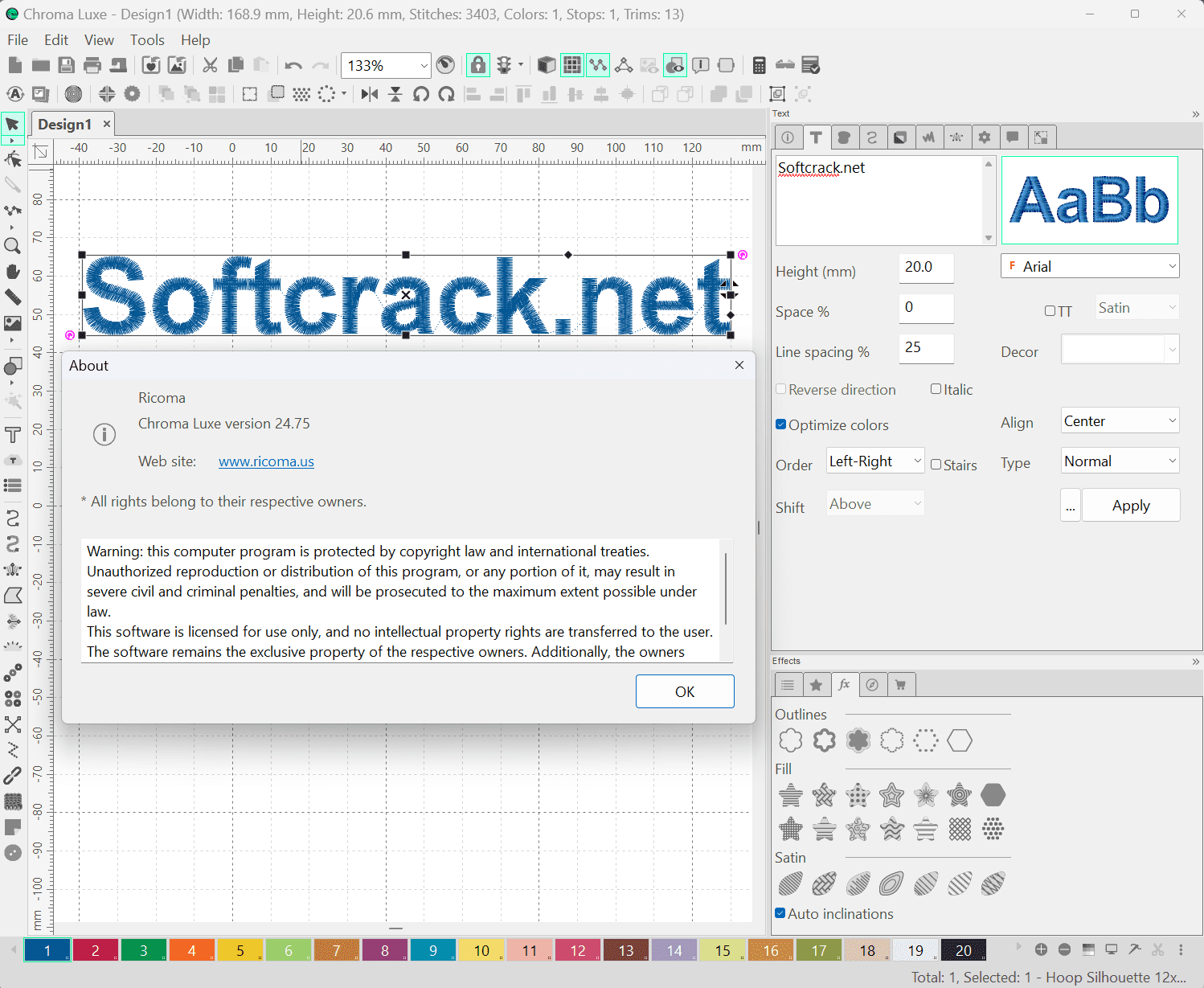
Task: Select the Pan hand tool
Action: pos(12,272)
